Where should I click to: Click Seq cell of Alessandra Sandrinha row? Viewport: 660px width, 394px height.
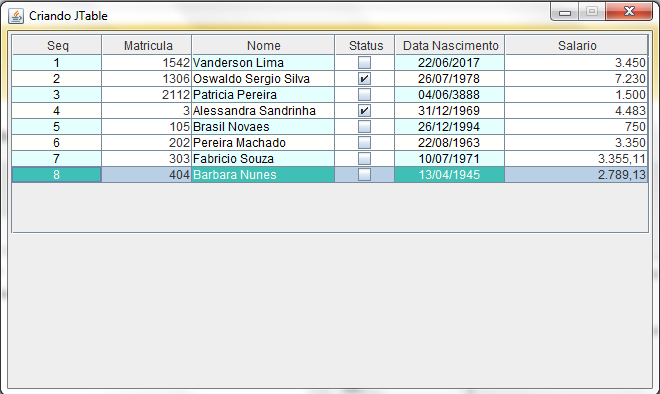click(x=57, y=111)
